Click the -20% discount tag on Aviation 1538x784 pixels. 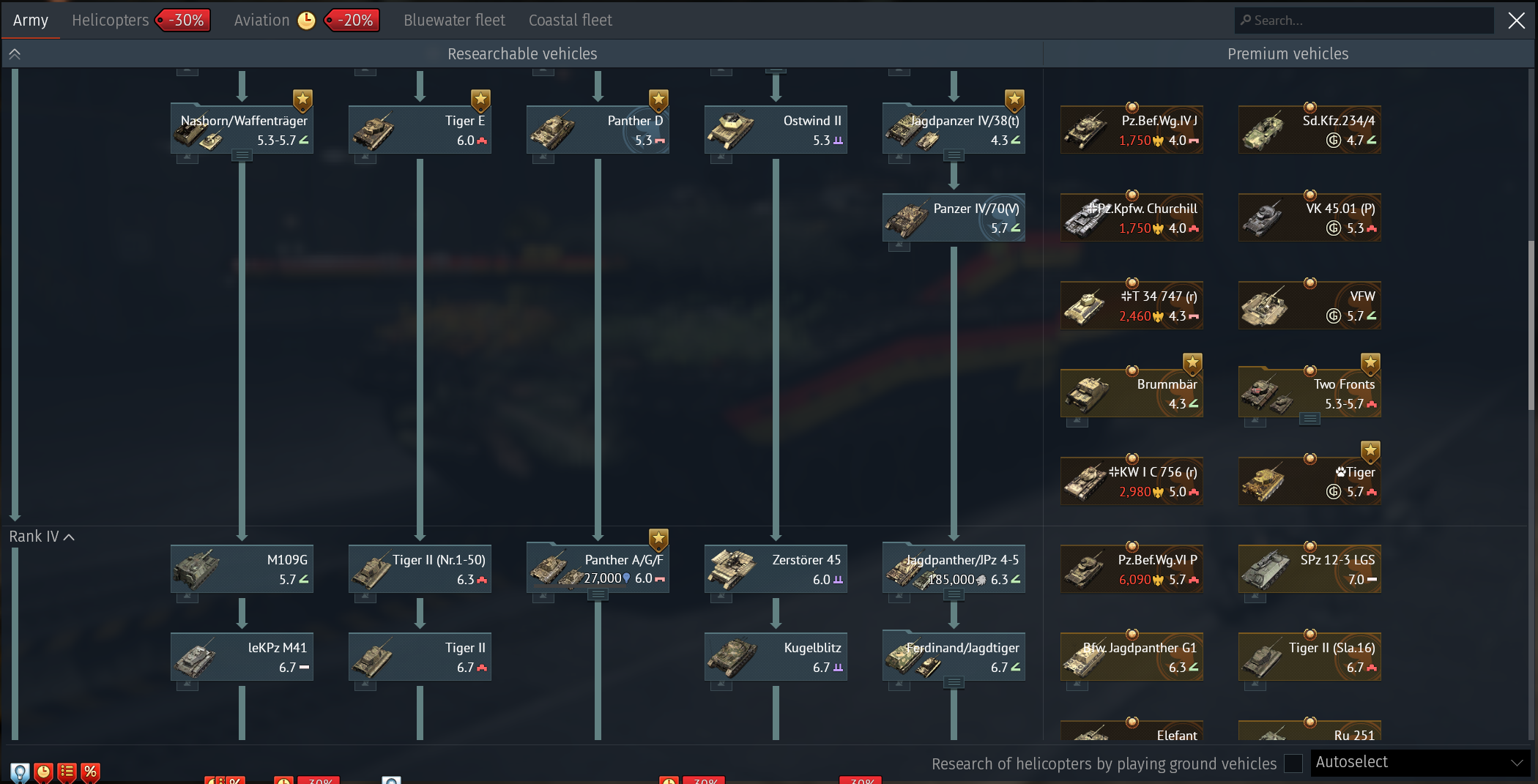tap(352, 20)
